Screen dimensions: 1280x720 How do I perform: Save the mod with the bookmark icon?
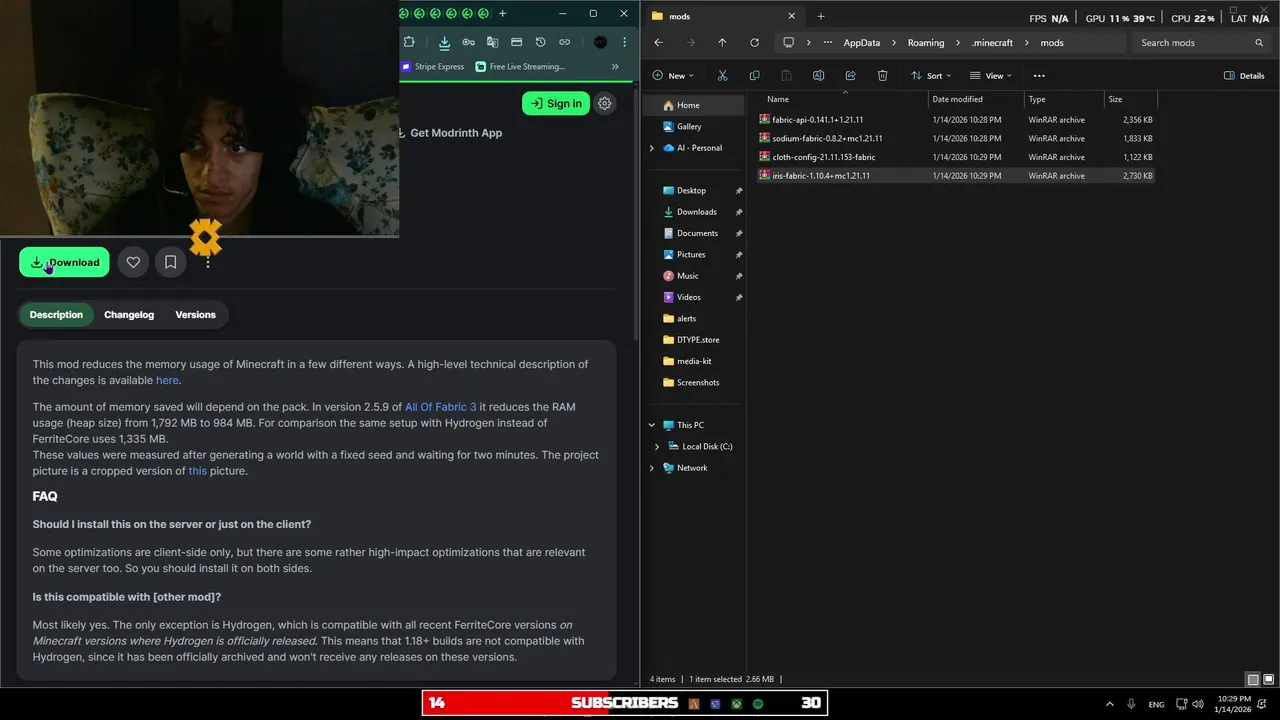click(x=170, y=262)
